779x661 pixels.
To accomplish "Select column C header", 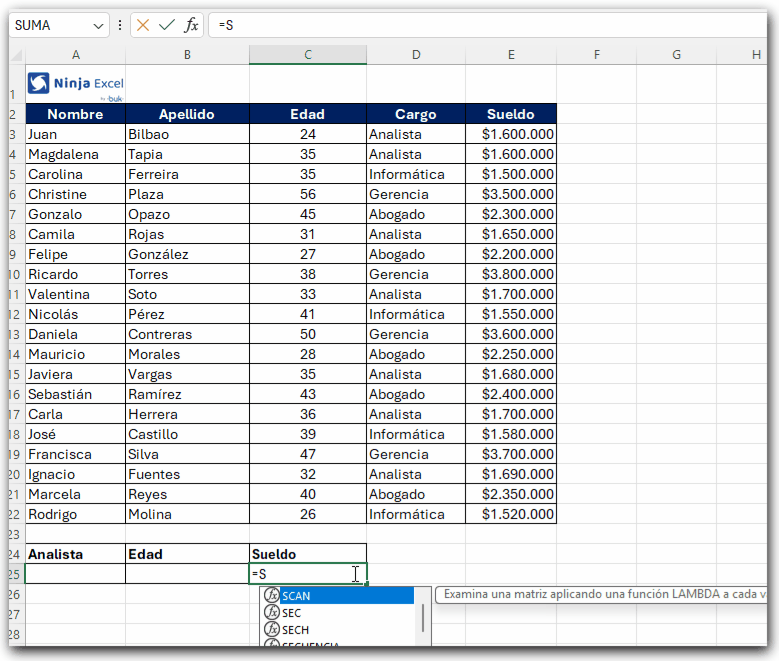I will 308,55.
